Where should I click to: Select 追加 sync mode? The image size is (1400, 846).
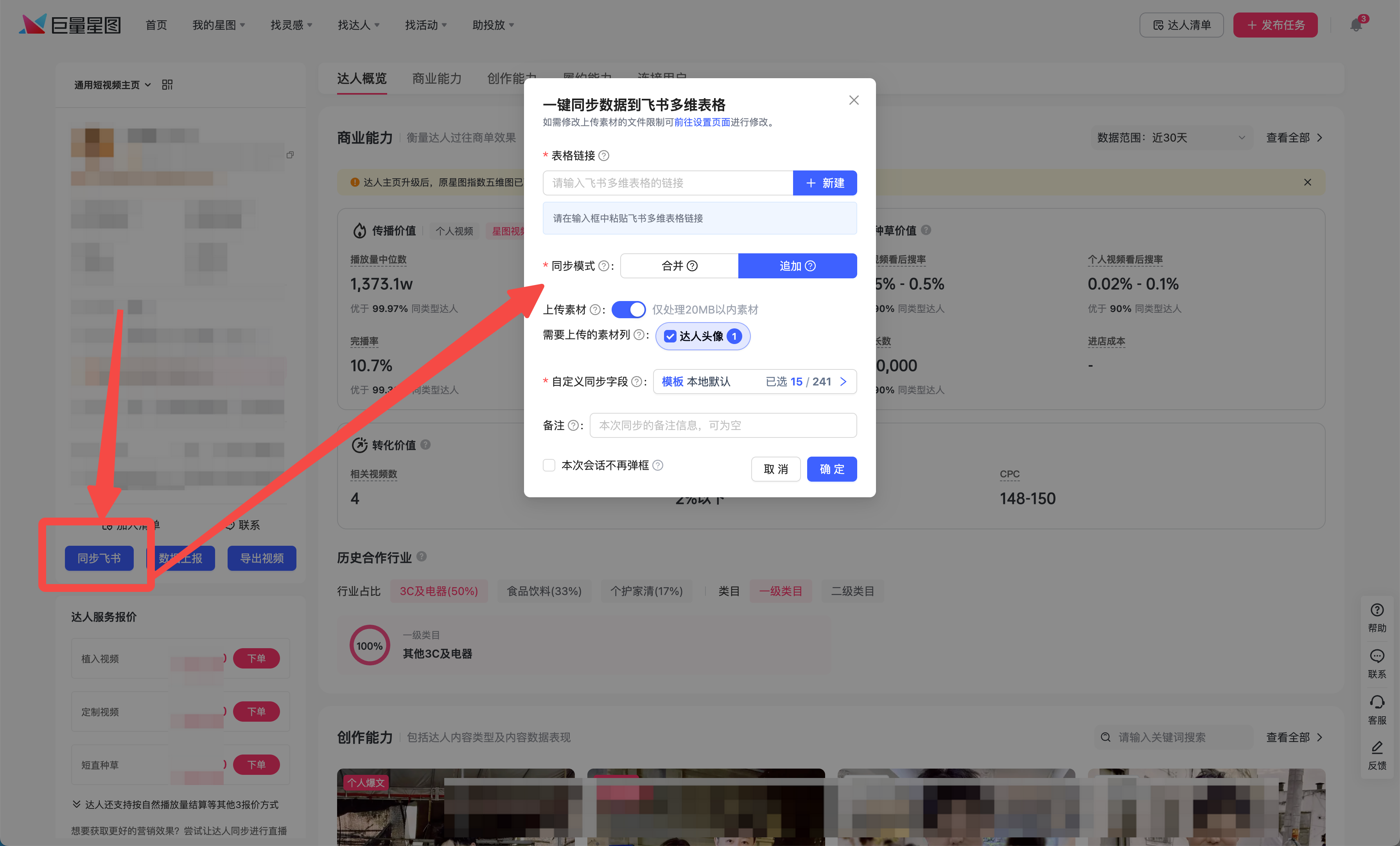coord(797,266)
